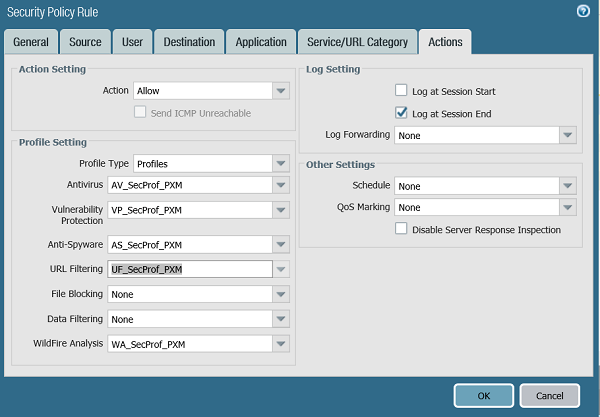Expand the Profile Type dropdown
This screenshot has height=417, width=600.
tap(281, 163)
